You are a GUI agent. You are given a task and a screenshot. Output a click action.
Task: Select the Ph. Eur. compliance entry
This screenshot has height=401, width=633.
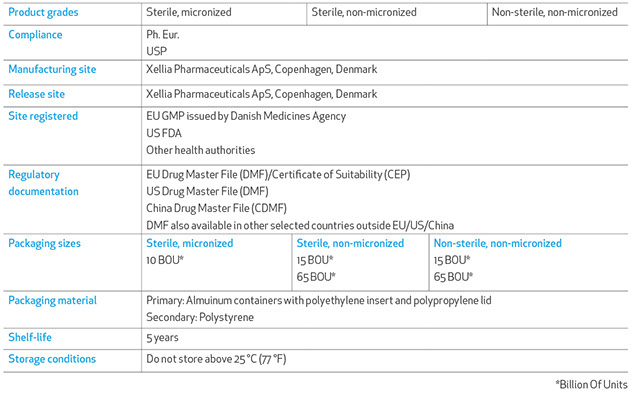[164, 34]
